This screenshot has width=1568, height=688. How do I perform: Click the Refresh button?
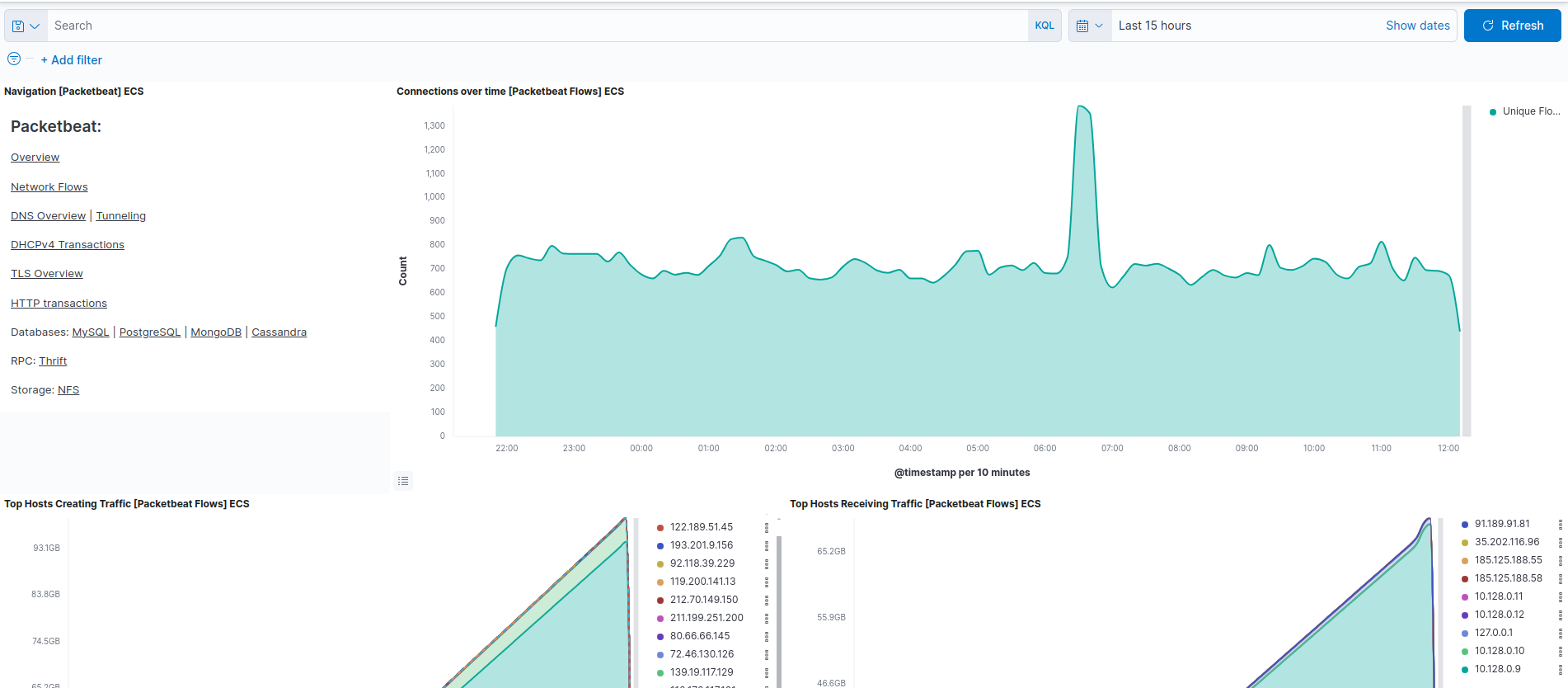1512,26
